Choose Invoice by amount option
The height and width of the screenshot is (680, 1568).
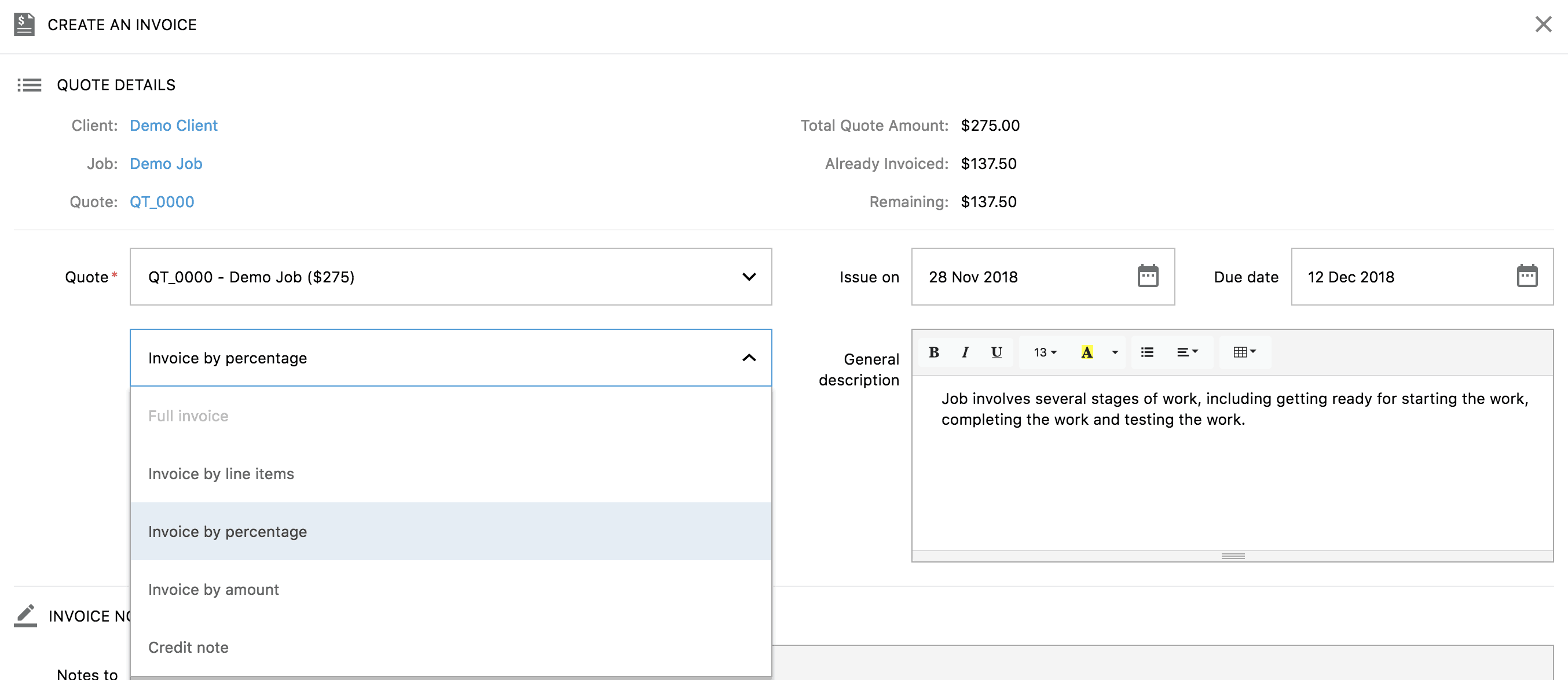(214, 589)
